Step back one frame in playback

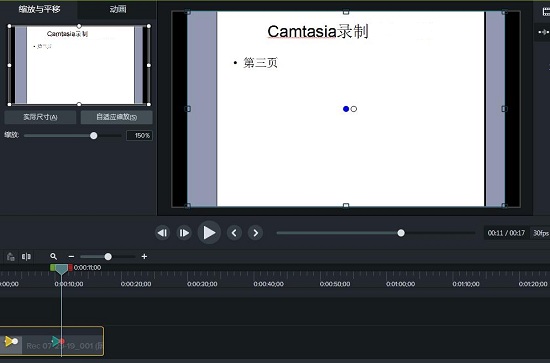(x=162, y=233)
